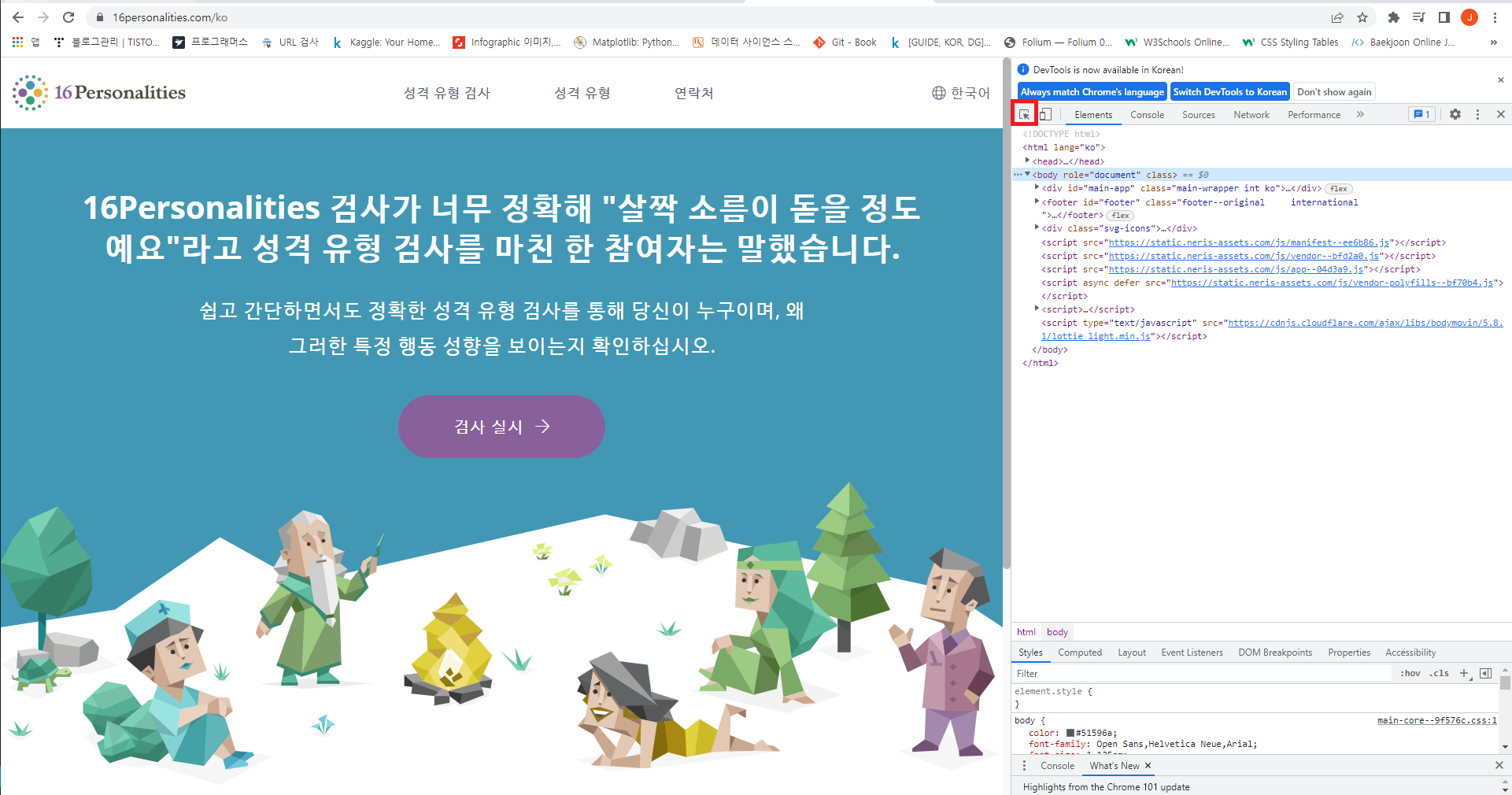Open the media control icon in Chrome toolbar
1512x795 pixels.
click(1419, 17)
